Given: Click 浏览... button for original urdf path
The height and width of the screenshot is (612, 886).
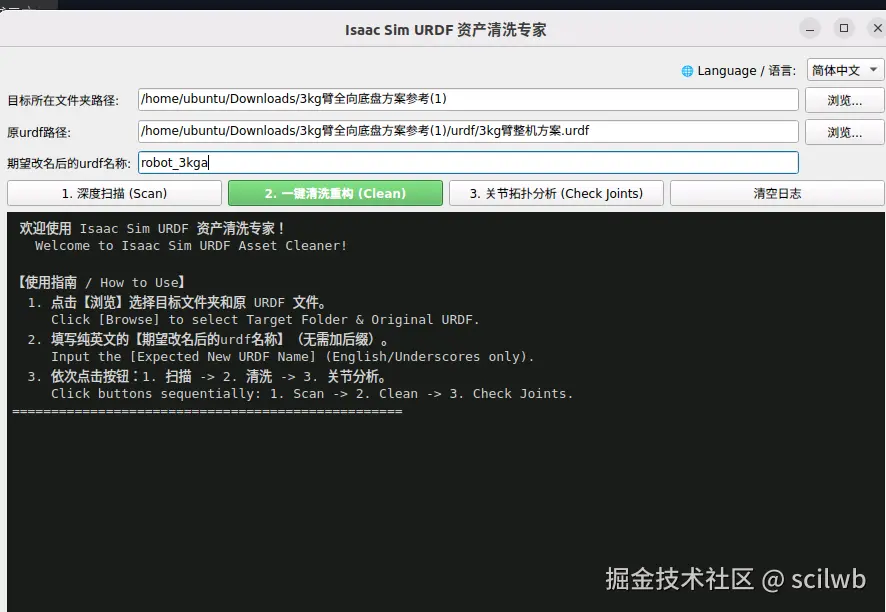Looking at the screenshot, I should pyautogui.click(x=844, y=133).
